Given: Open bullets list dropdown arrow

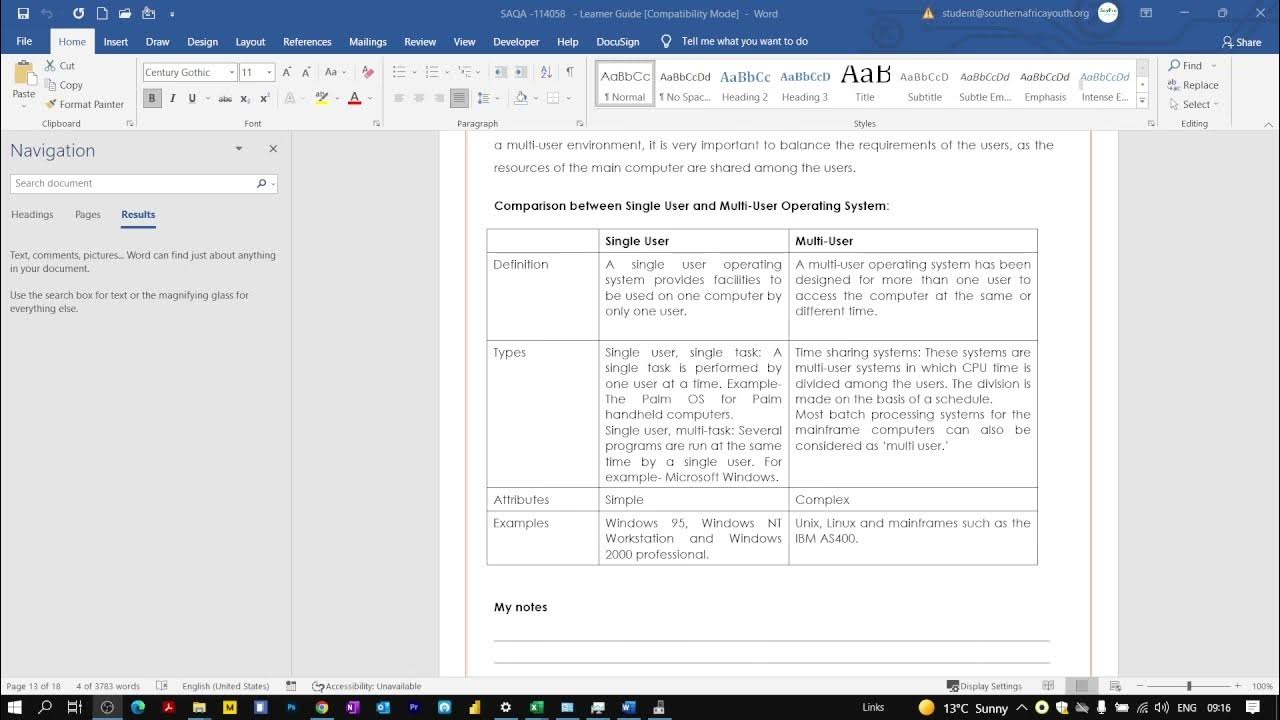Looking at the screenshot, I should point(414,72).
